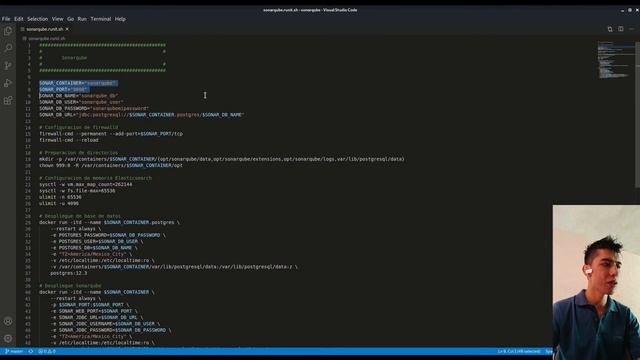Open the Extensions view
Screen dimensions: 640x360
8,100
